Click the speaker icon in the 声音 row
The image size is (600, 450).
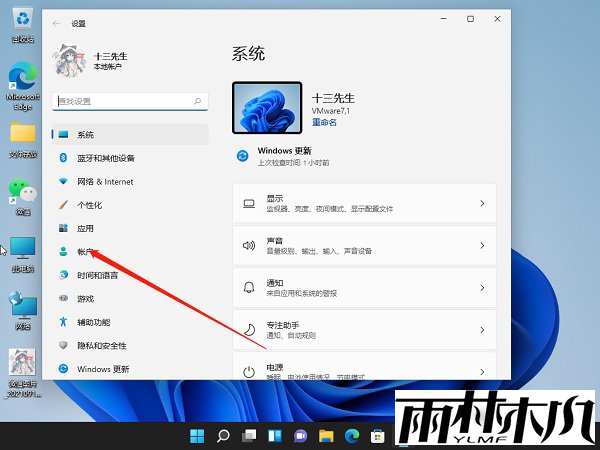249,245
